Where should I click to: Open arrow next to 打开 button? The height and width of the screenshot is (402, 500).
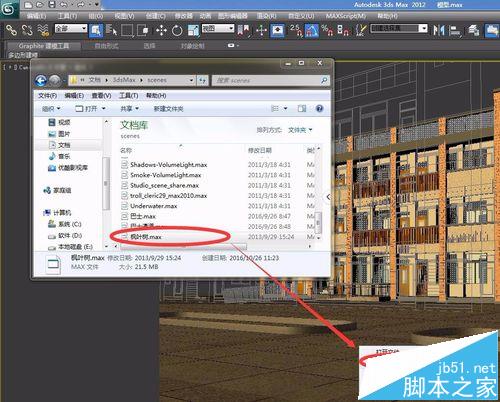pyautogui.click(x=103, y=109)
